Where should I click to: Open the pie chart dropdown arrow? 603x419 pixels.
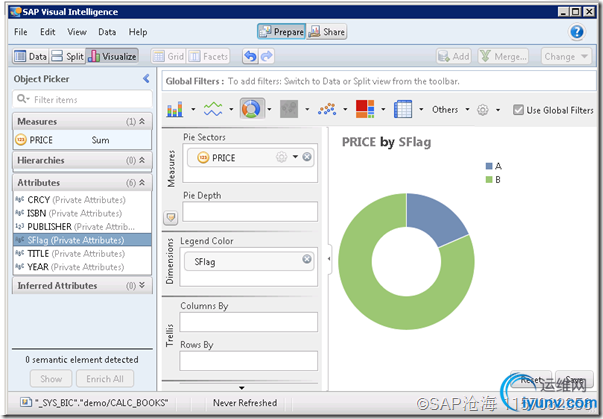tap(269, 110)
